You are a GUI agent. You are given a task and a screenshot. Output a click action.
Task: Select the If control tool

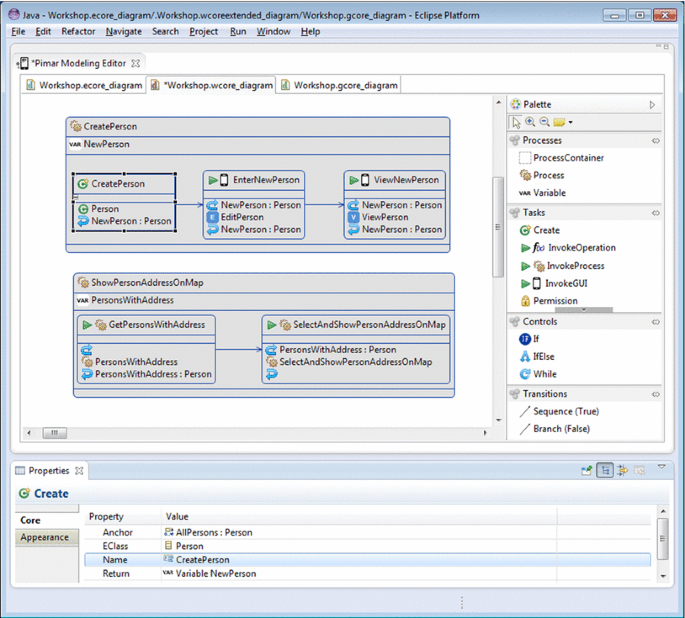point(529,339)
